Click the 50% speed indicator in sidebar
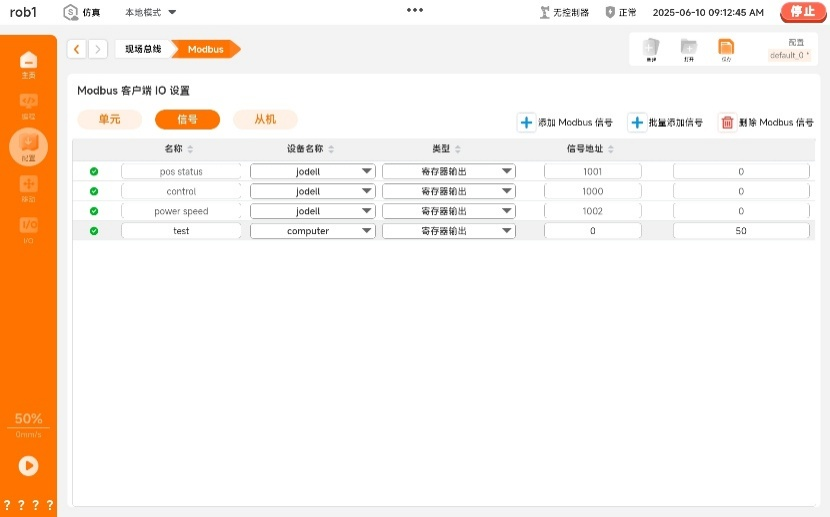830x517 pixels. 28,419
